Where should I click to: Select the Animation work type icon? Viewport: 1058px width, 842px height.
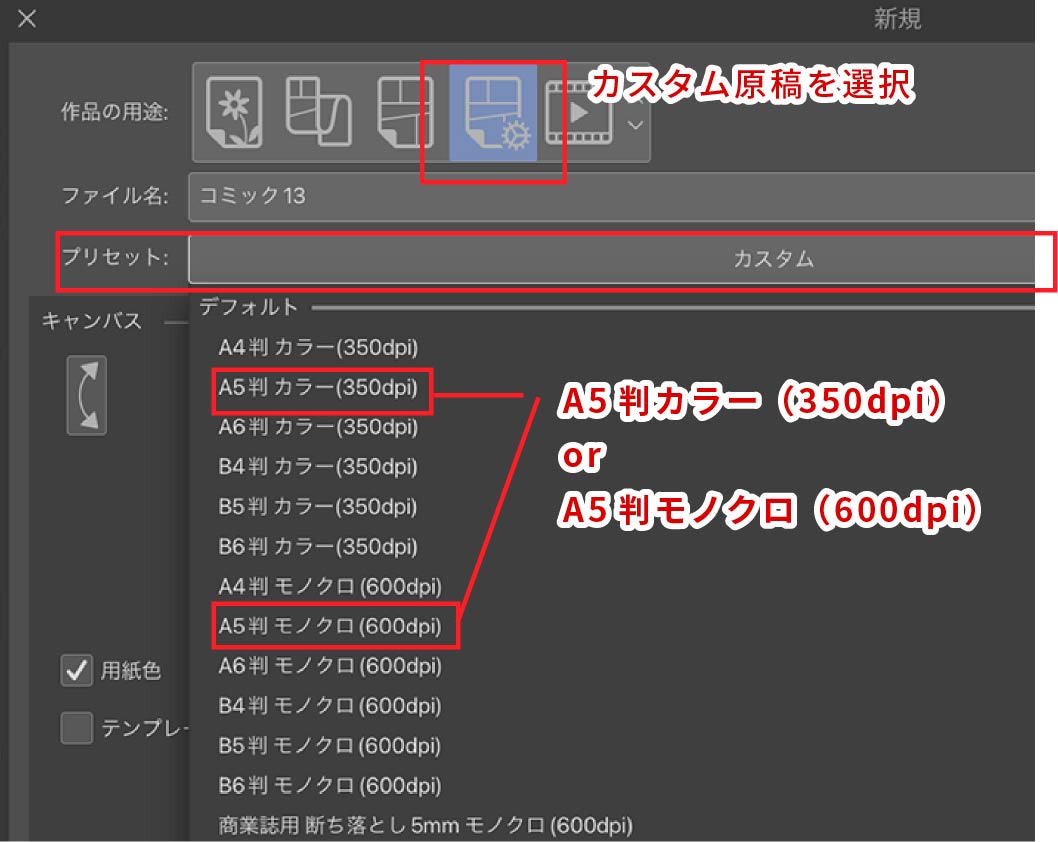pyautogui.click(x=579, y=111)
